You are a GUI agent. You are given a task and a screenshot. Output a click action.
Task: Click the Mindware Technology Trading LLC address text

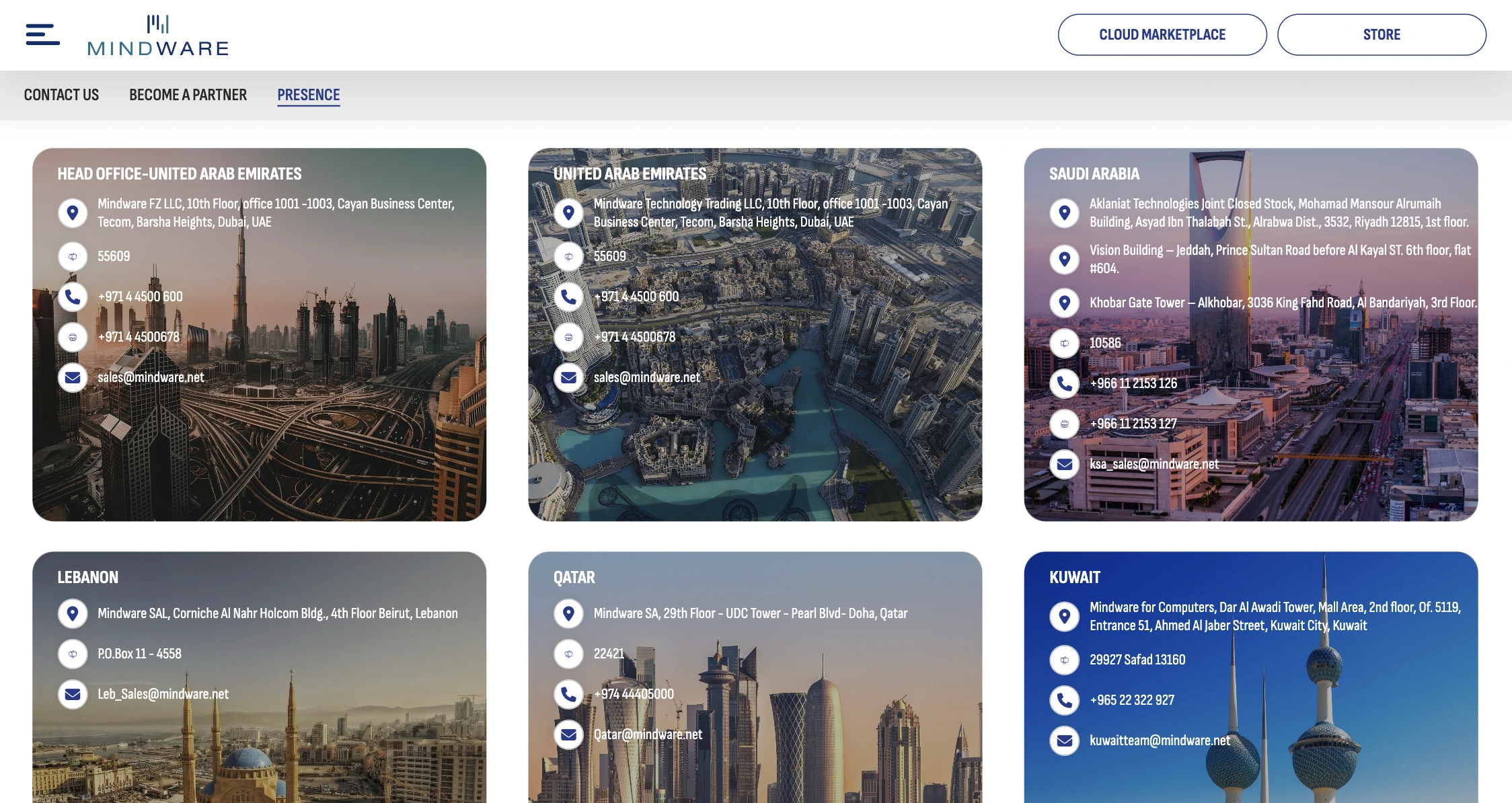tap(771, 213)
